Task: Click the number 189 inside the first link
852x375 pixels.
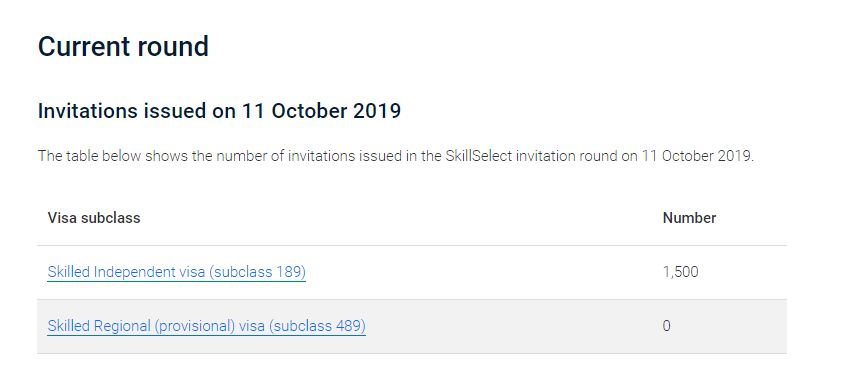Action: pos(291,272)
